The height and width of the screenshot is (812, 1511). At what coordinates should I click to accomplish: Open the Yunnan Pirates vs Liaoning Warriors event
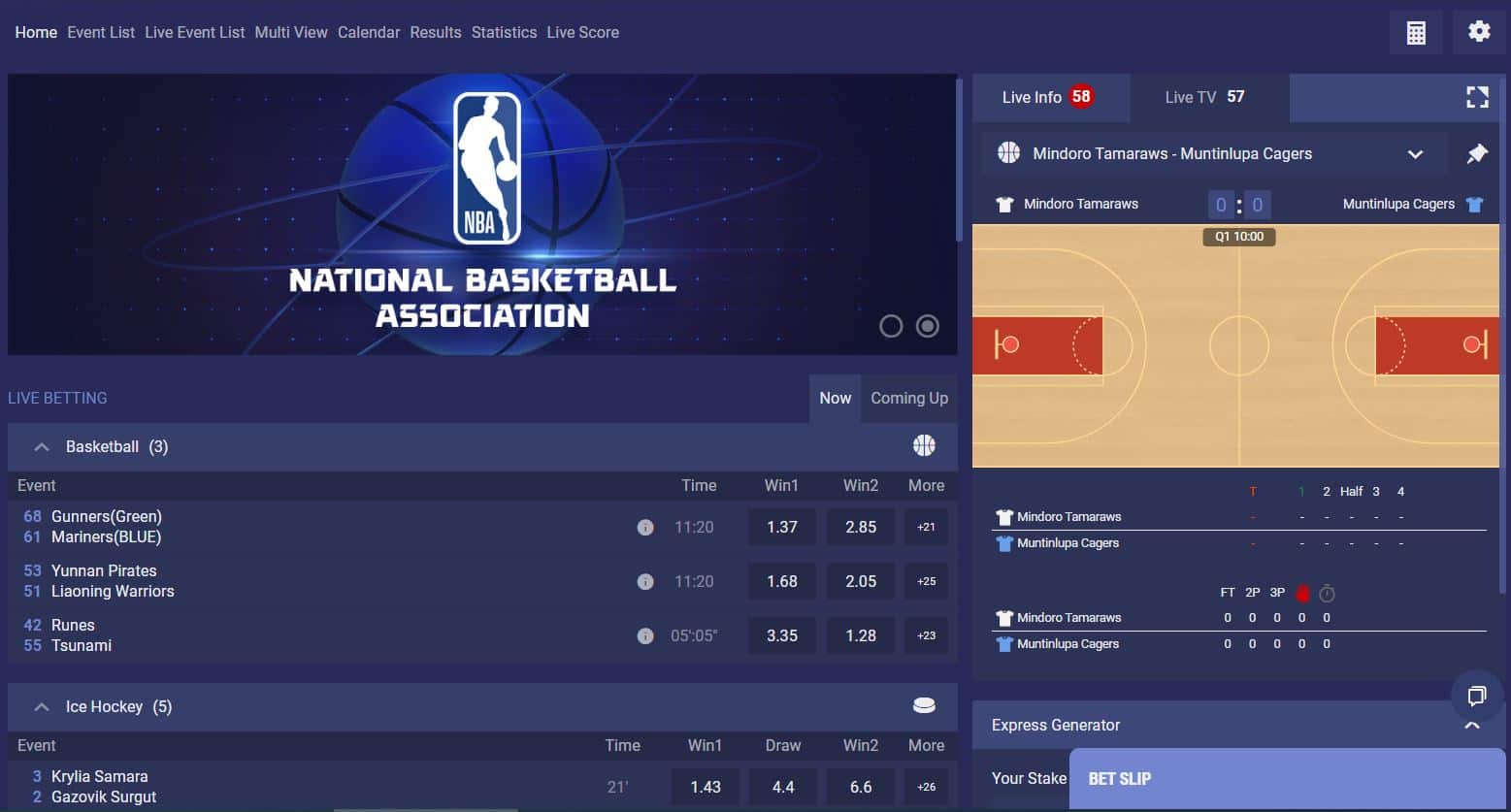[x=113, y=581]
